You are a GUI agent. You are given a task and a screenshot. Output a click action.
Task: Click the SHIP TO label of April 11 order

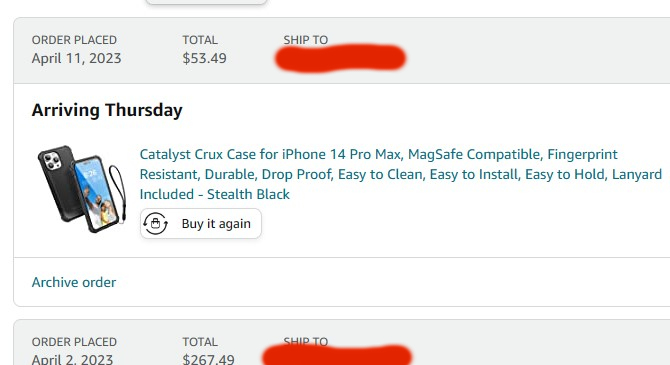click(306, 40)
